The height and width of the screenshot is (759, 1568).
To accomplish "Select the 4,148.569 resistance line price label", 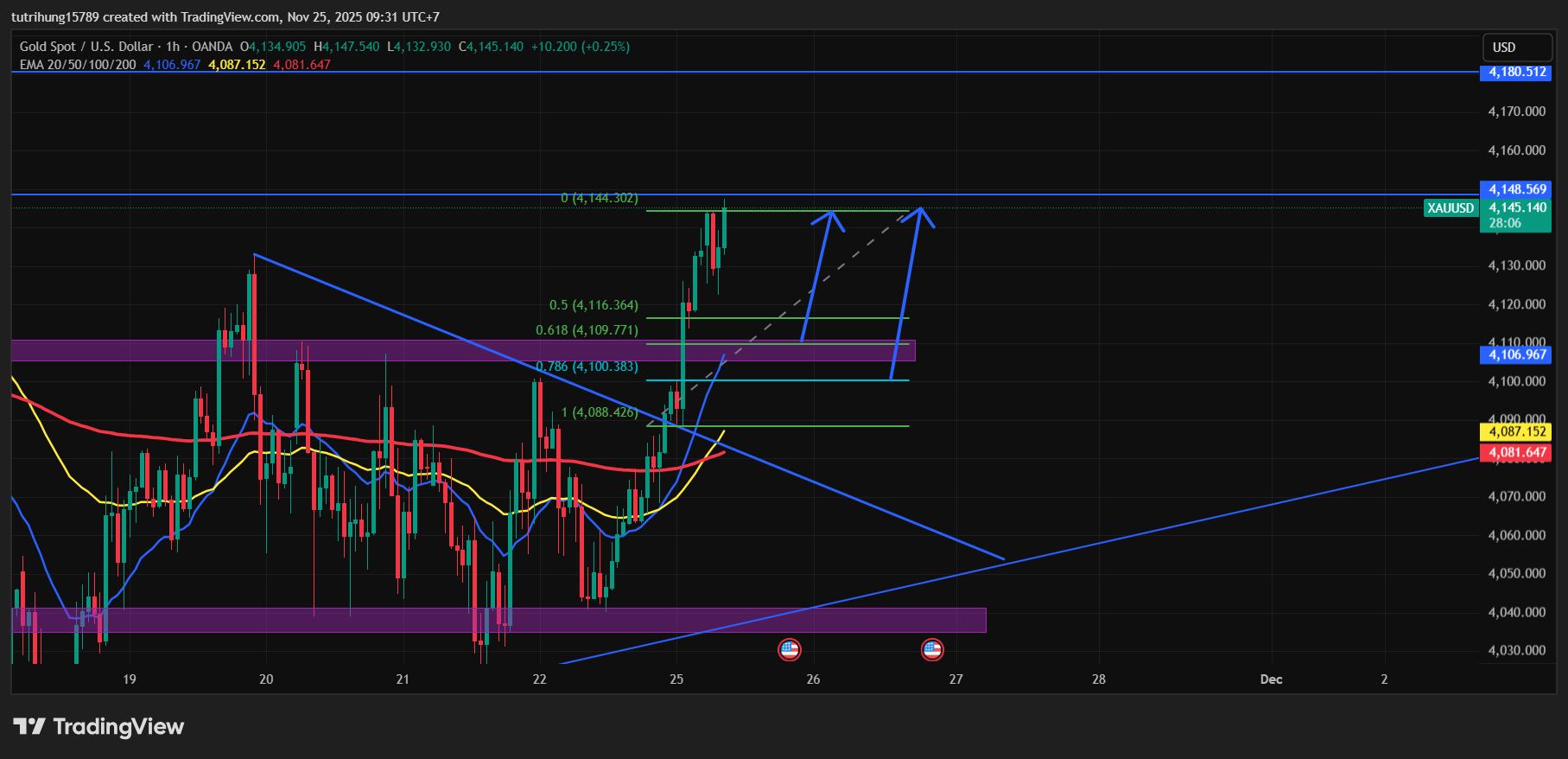I will (1516, 189).
